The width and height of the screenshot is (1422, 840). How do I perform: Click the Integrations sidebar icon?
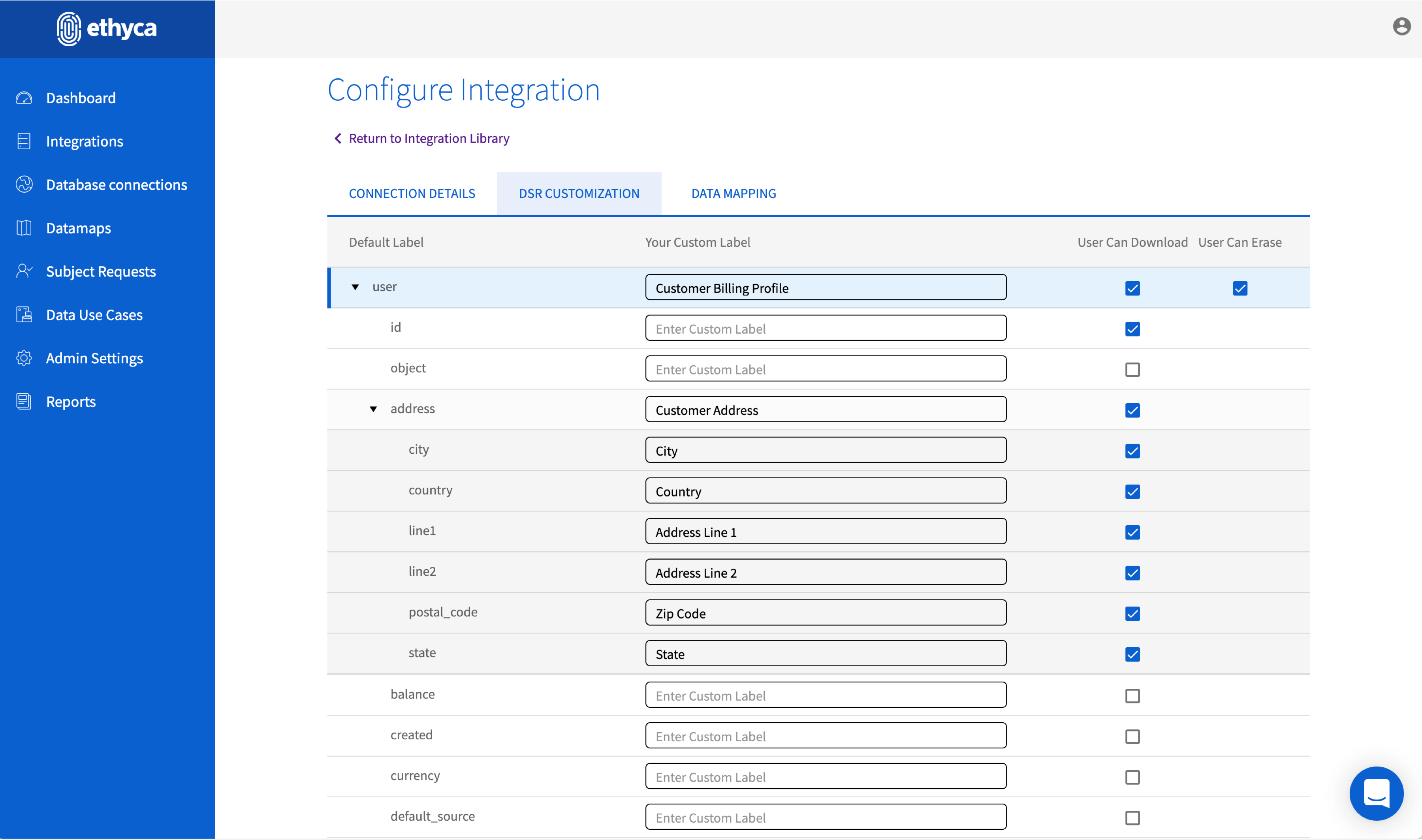coord(24,141)
